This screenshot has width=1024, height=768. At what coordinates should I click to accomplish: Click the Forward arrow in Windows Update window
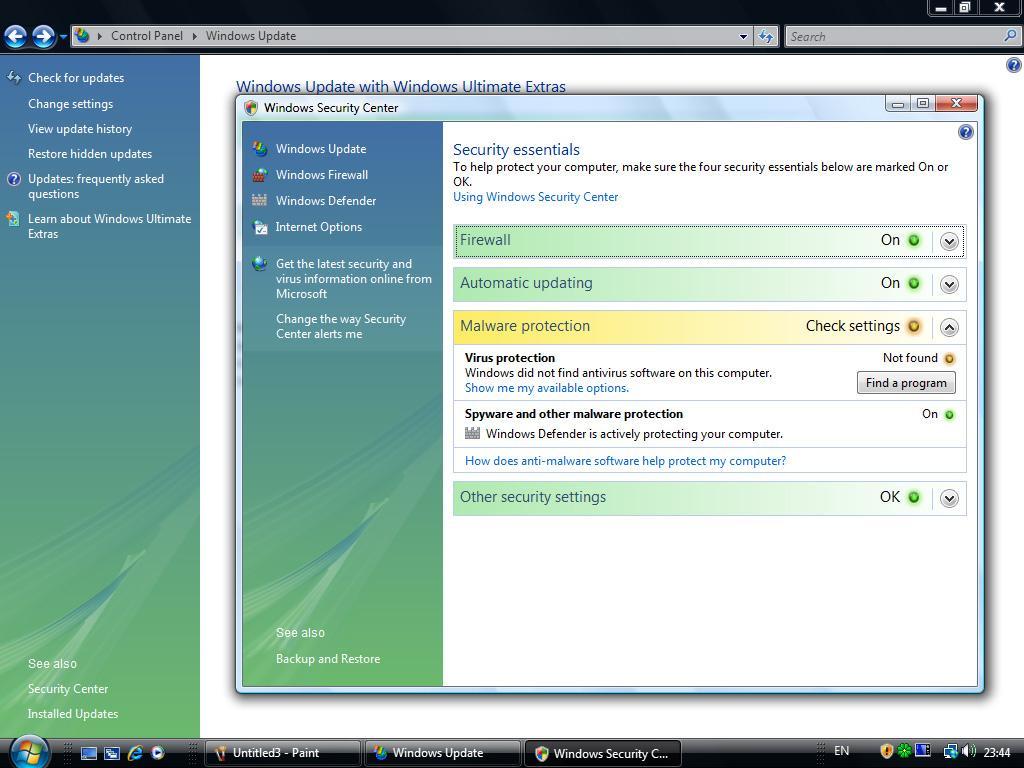(x=43, y=36)
